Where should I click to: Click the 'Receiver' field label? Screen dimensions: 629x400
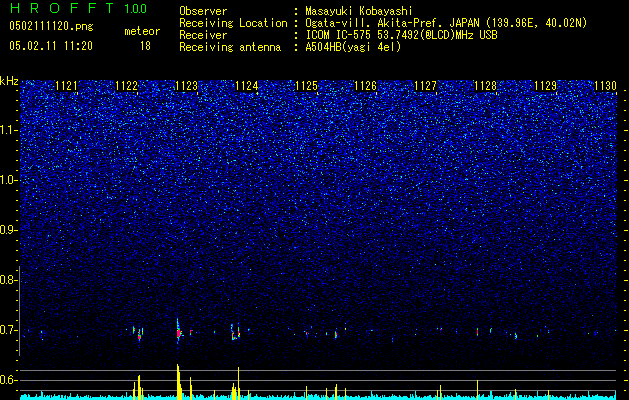(x=203, y=35)
